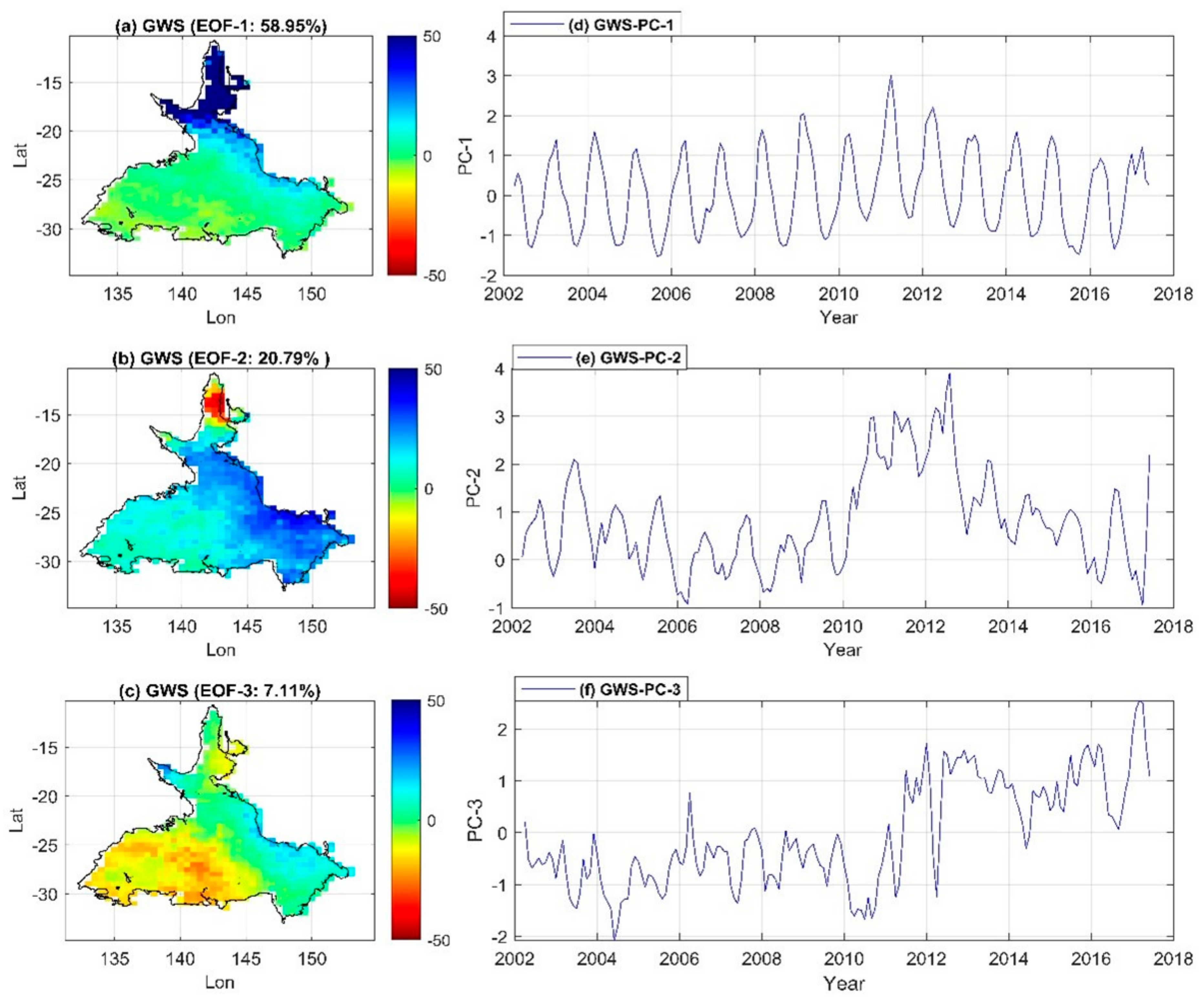Click the GWS-PC-1 legend box

(592, 24)
